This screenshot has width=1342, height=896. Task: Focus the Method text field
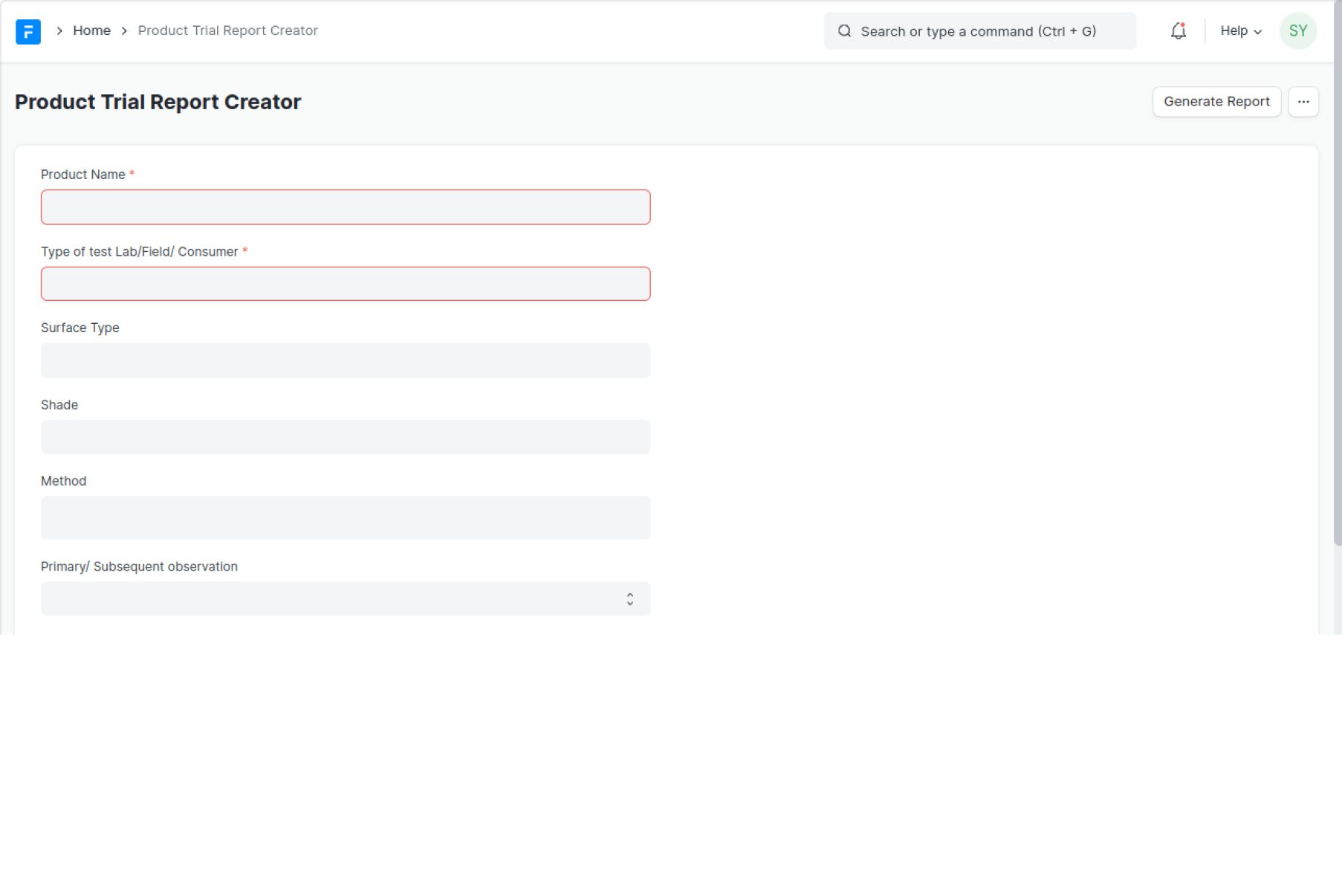pyautogui.click(x=346, y=518)
